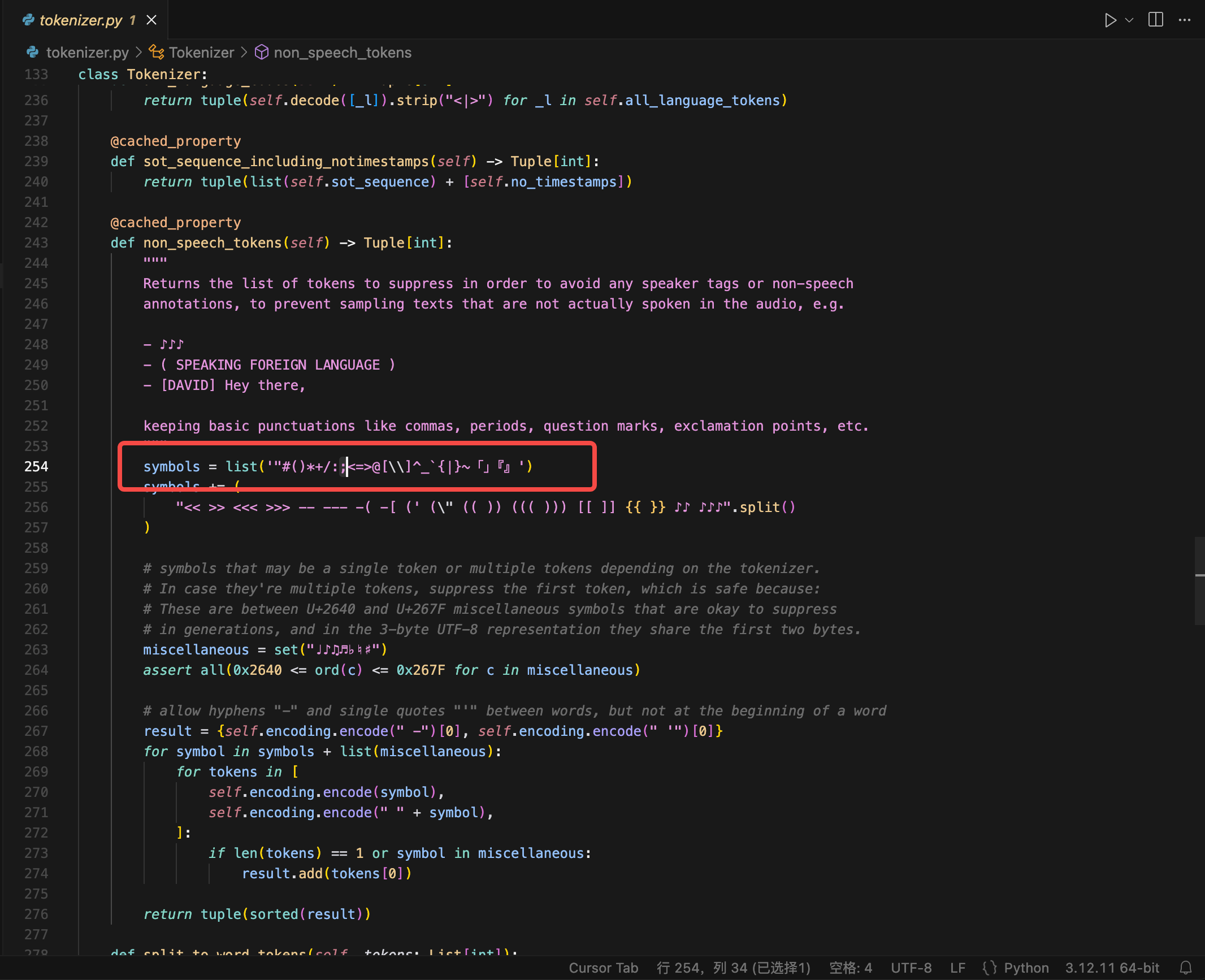The width and height of the screenshot is (1205, 980).
Task: Change UTF-8 file encoding
Action: coord(911,968)
